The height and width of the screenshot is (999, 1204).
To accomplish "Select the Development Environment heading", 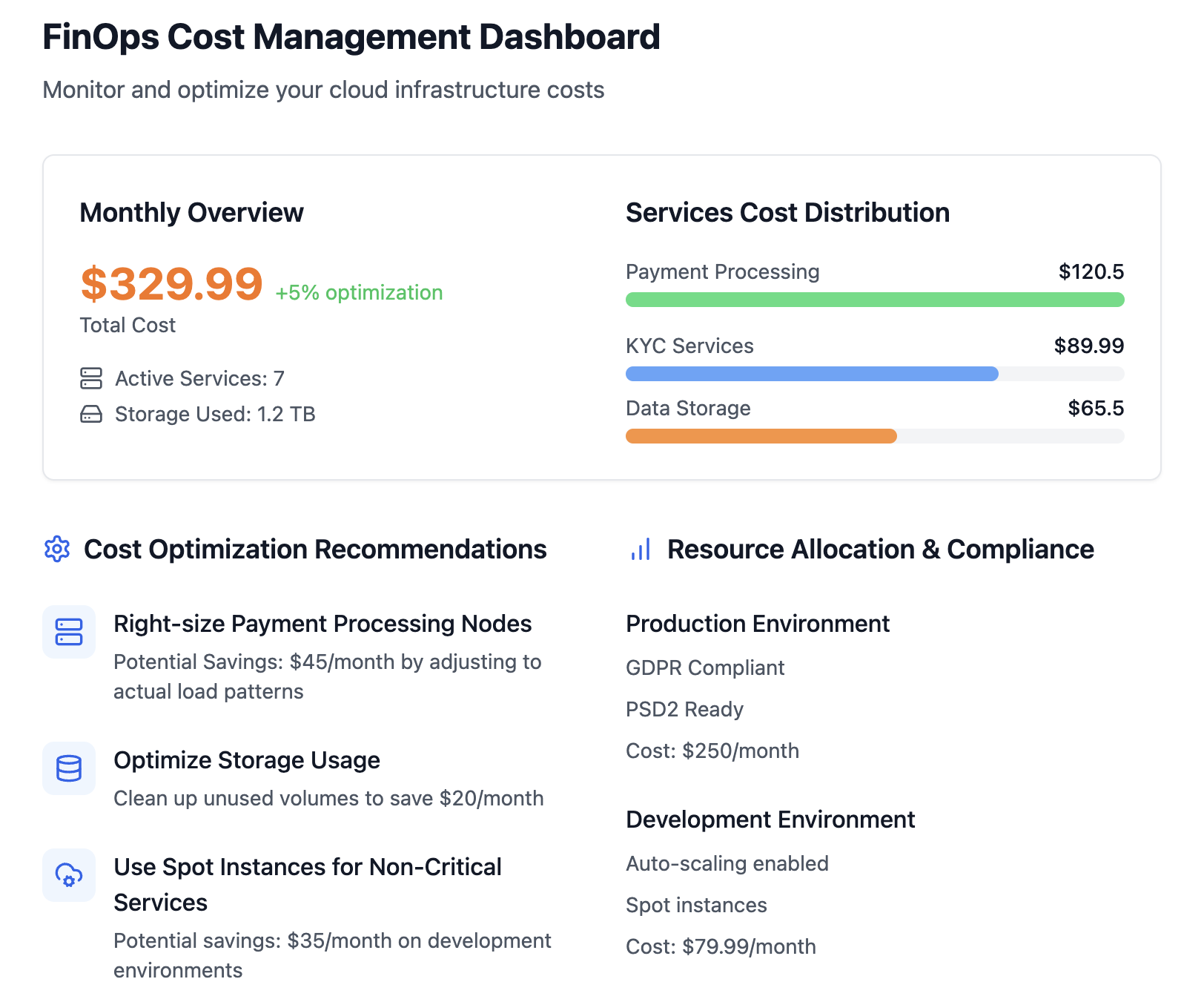I will click(x=770, y=820).
